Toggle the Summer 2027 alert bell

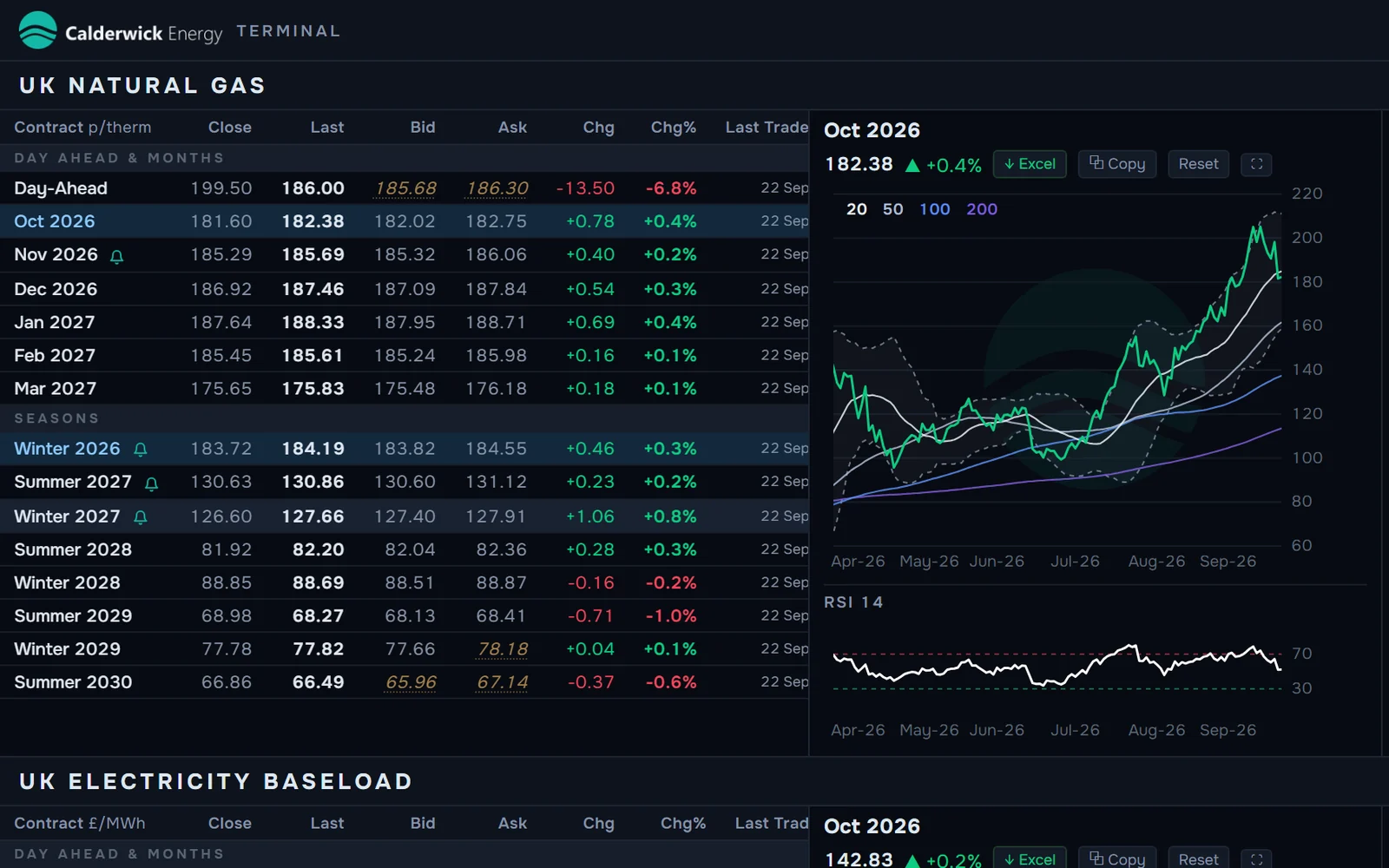[x=151, y=483]
